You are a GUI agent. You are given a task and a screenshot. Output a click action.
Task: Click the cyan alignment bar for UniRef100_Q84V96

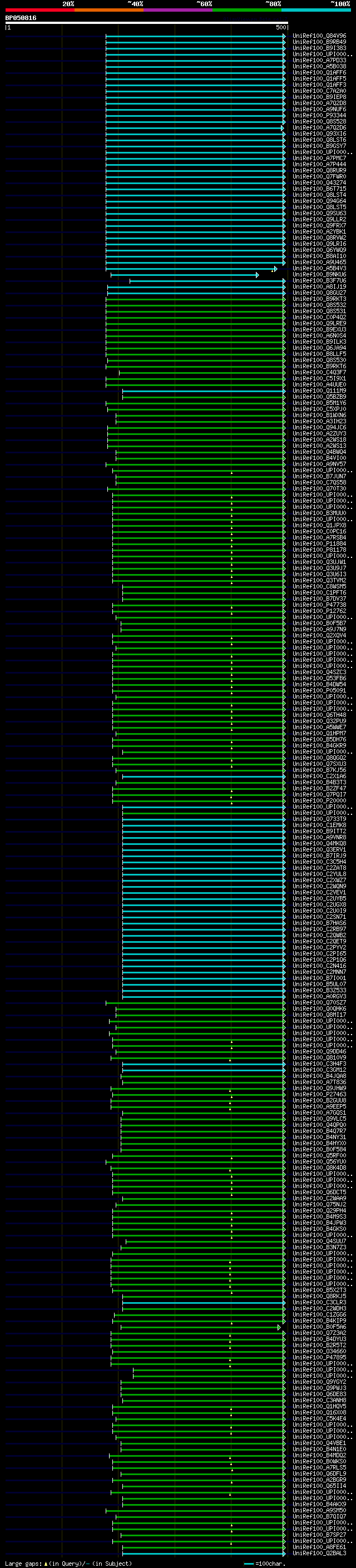(x=195, y=37)
